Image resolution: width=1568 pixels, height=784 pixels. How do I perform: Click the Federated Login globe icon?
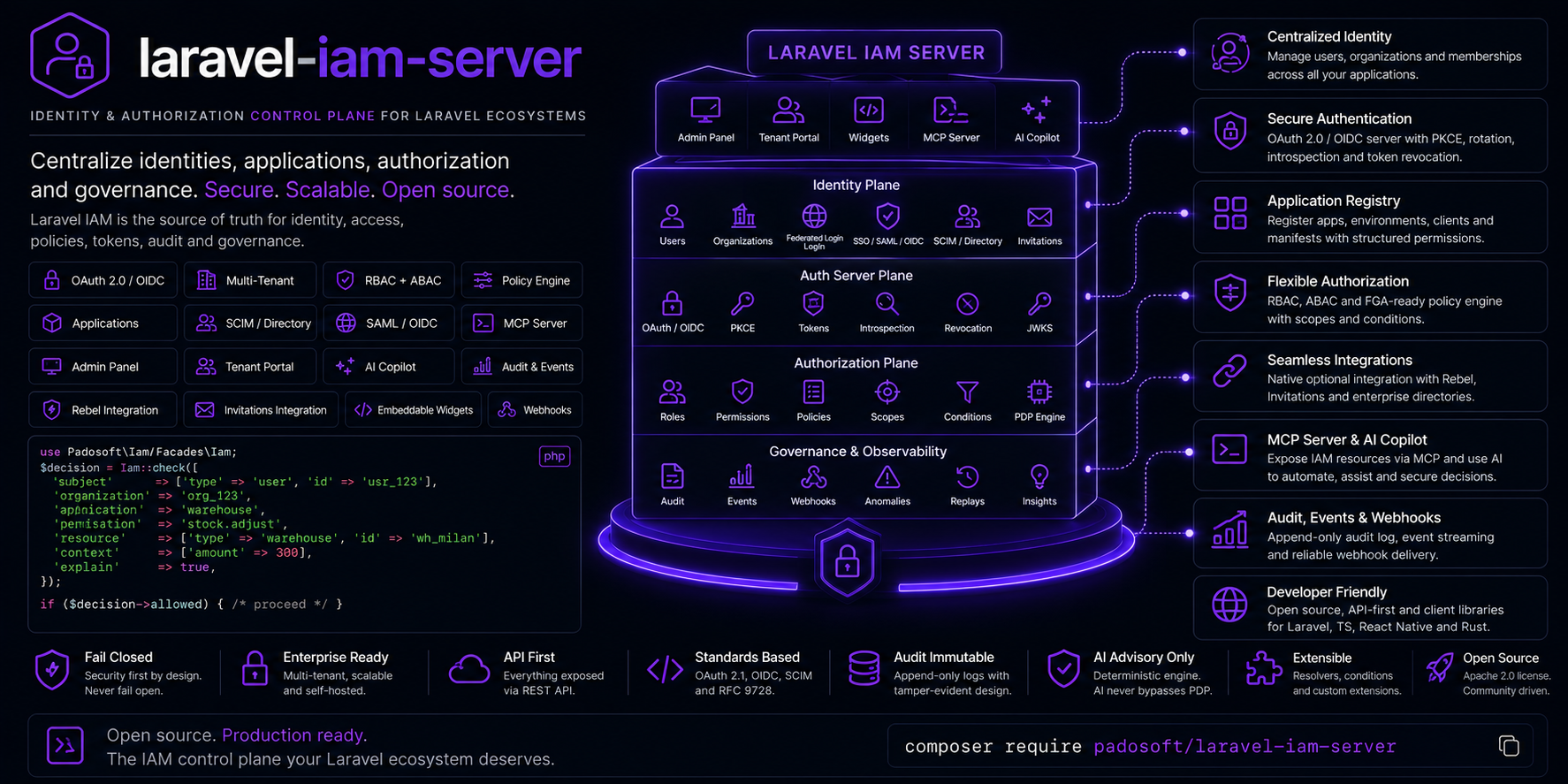(x=814, y=216)
